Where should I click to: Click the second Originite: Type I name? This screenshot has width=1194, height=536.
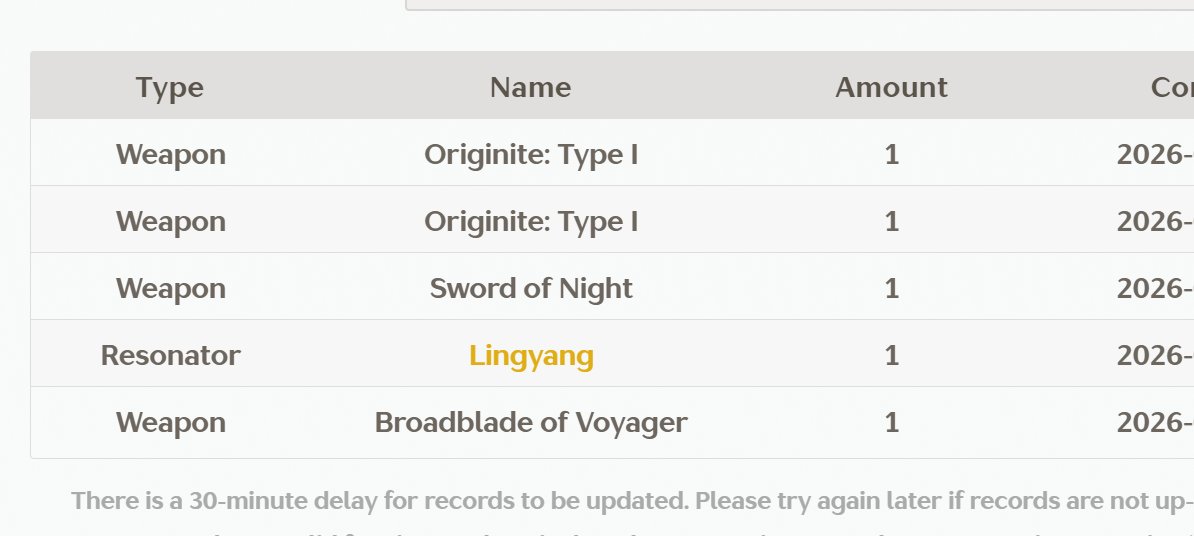(x=531, y=221)
